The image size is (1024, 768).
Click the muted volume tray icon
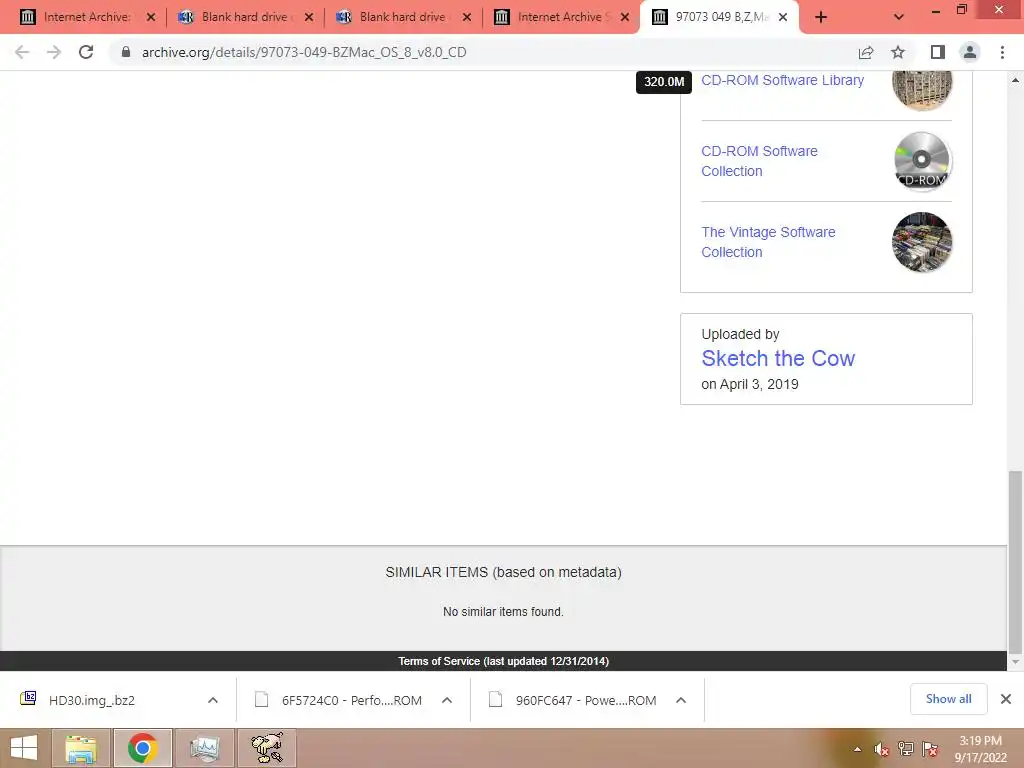881,749
